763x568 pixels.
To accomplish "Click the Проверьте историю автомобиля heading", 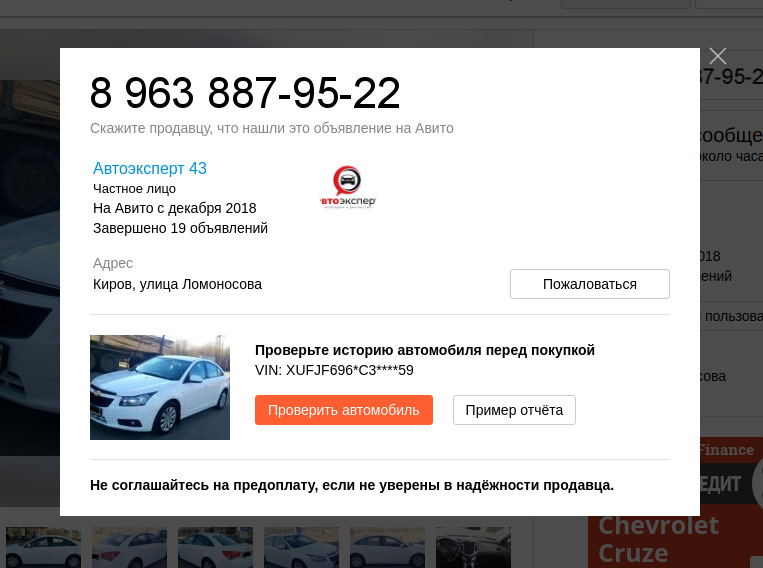I will click(x=425, y=350).
